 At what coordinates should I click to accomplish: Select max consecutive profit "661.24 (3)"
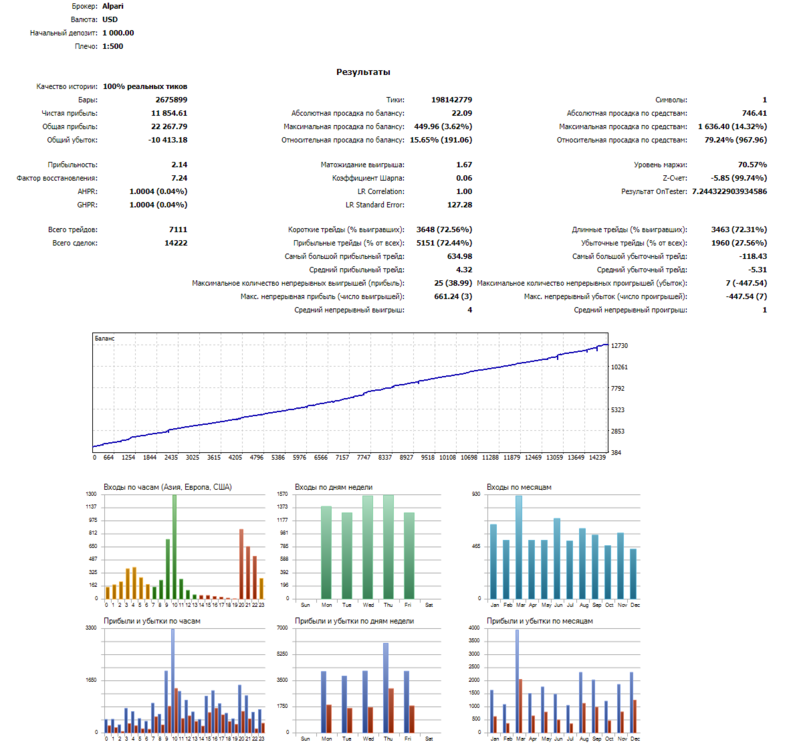(x=453, y=296)
